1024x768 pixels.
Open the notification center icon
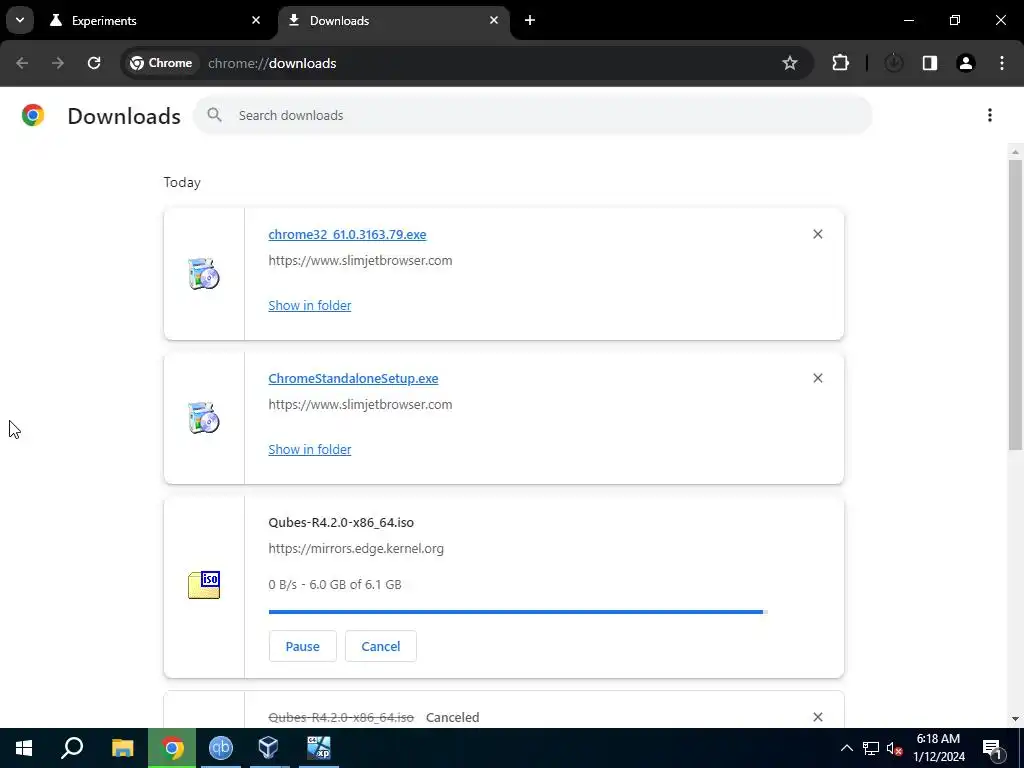coord(993,748)
